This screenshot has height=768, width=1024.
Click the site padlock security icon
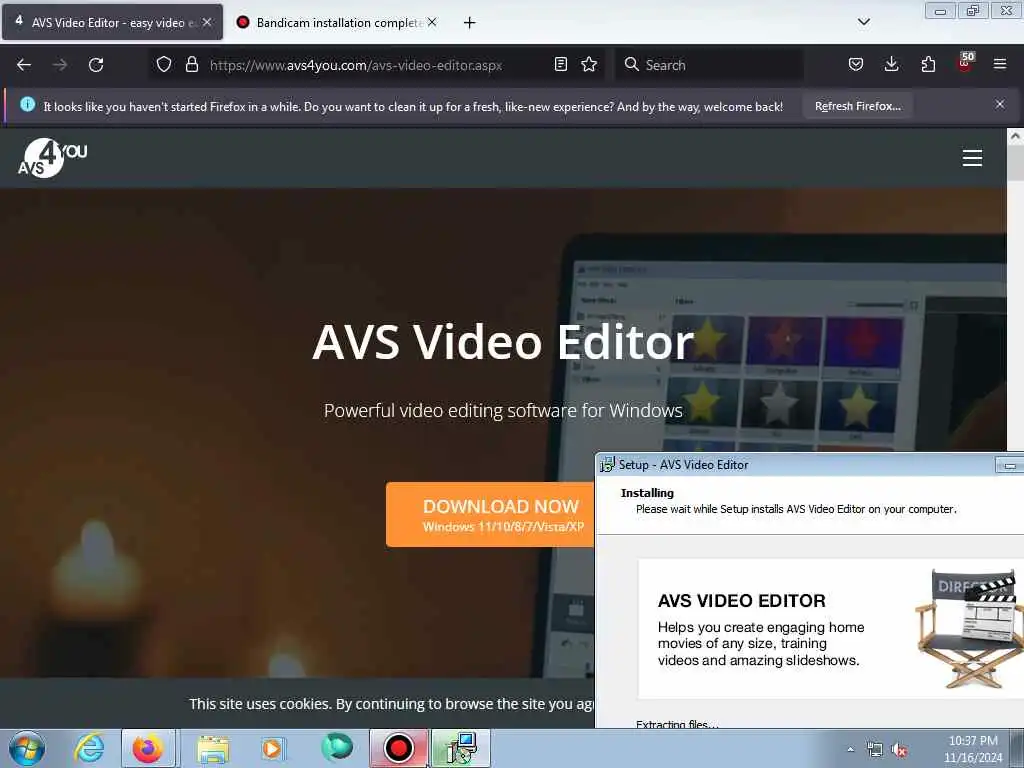coord(191,64)
